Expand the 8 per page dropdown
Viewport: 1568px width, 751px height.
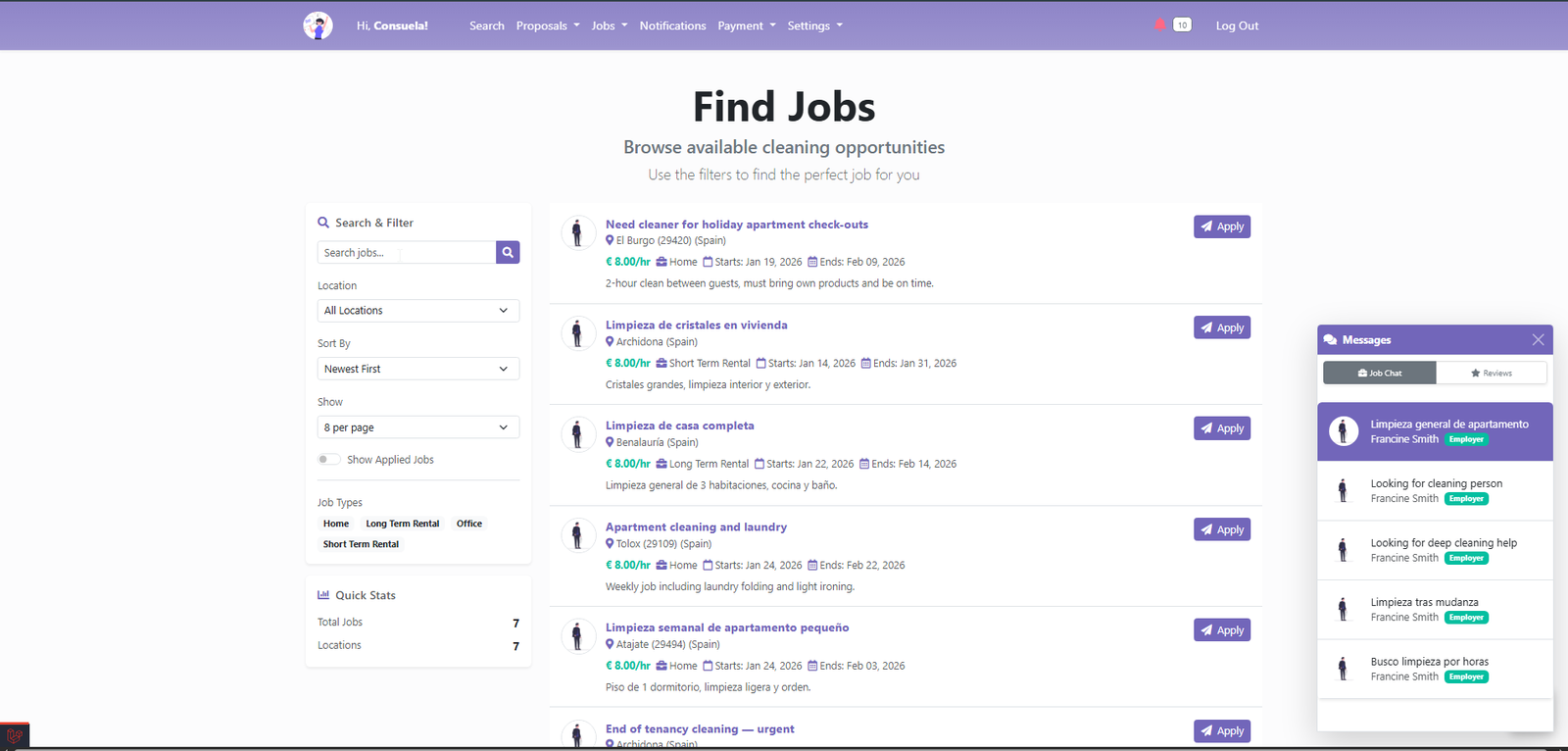click(417, 427)
